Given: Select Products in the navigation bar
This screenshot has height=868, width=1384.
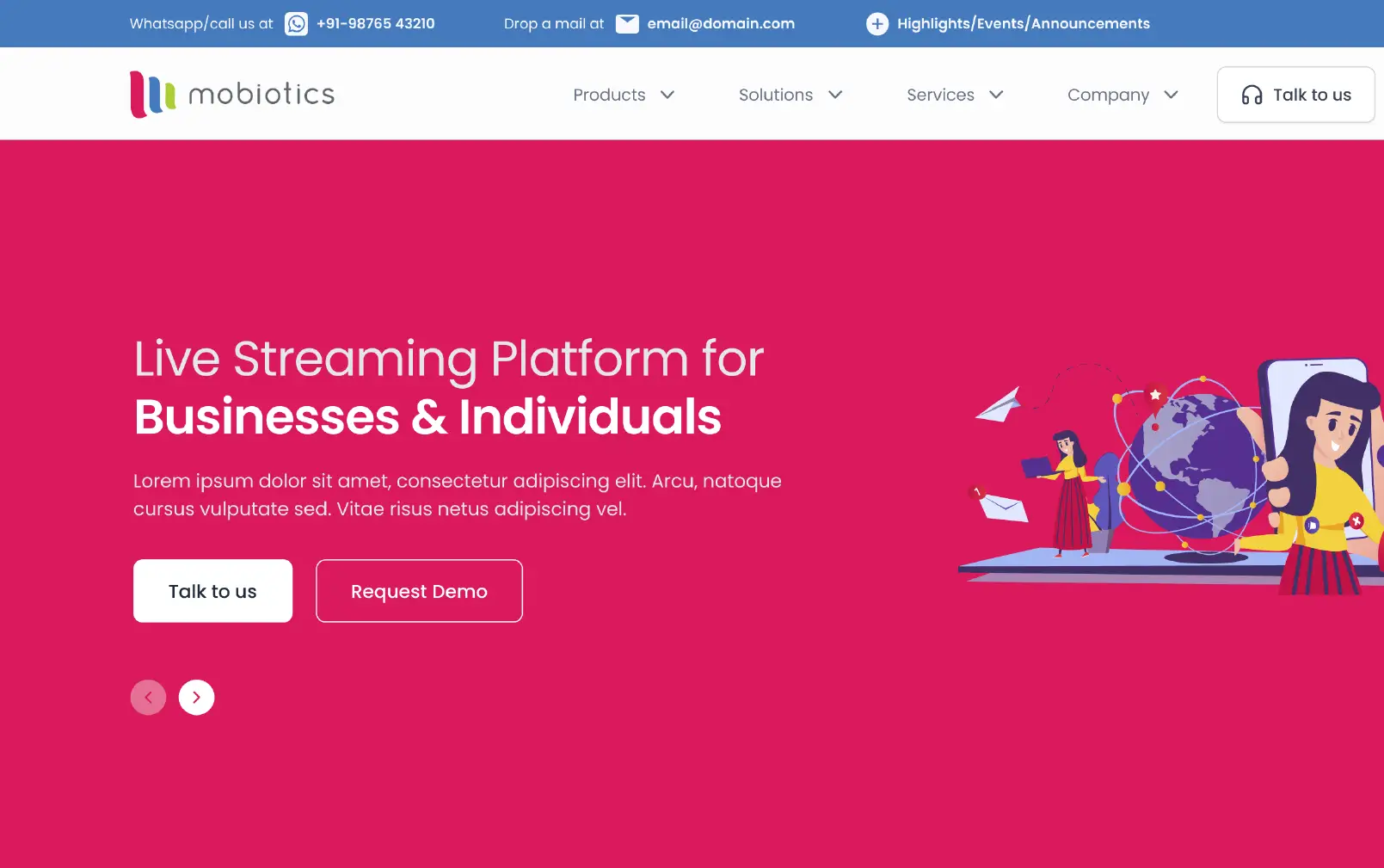Looking at the screenshot, I should 609,95.
